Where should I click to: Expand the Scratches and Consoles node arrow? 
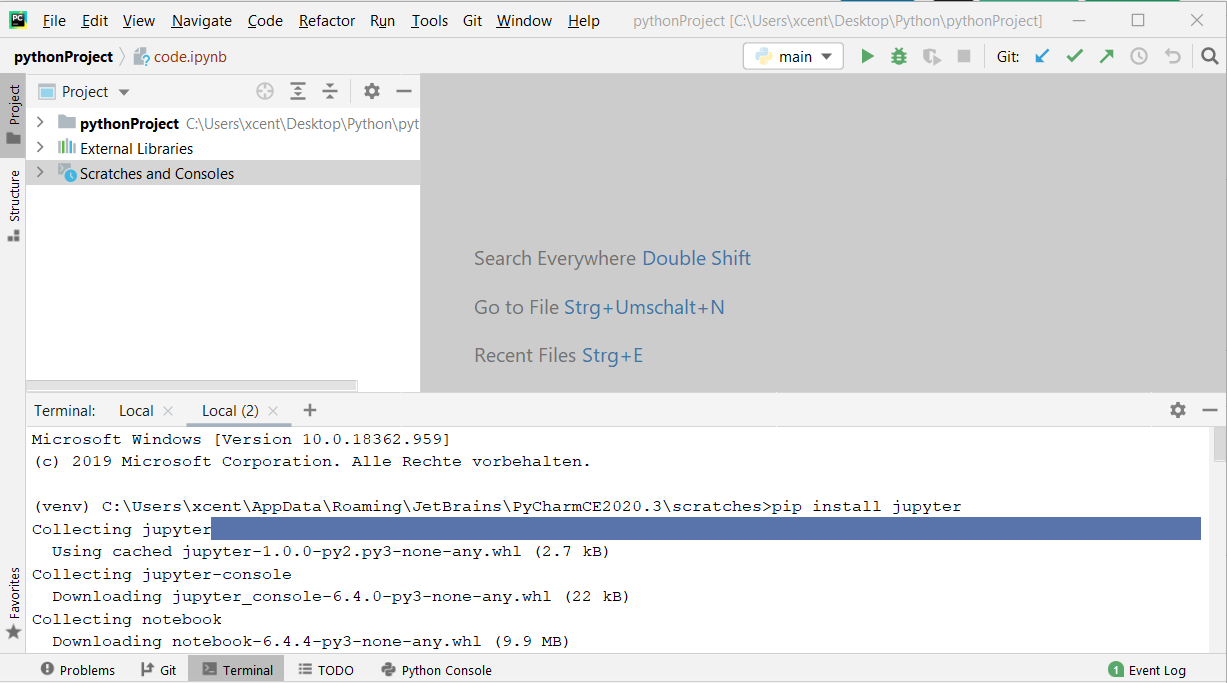point(40,172)
